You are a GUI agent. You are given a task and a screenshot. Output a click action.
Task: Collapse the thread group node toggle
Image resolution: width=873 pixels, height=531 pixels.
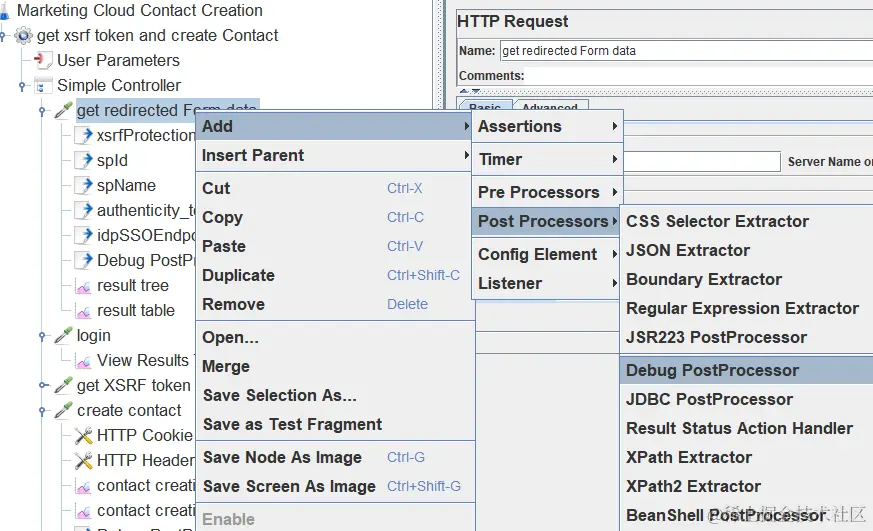(x=3, y=36)
